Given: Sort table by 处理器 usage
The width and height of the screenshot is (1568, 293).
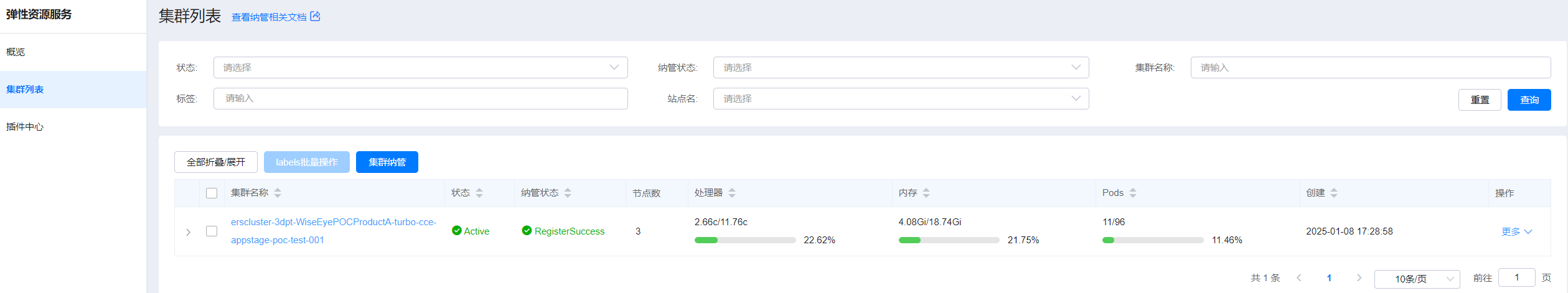Looking at the screenshot, I should [732, 193].
